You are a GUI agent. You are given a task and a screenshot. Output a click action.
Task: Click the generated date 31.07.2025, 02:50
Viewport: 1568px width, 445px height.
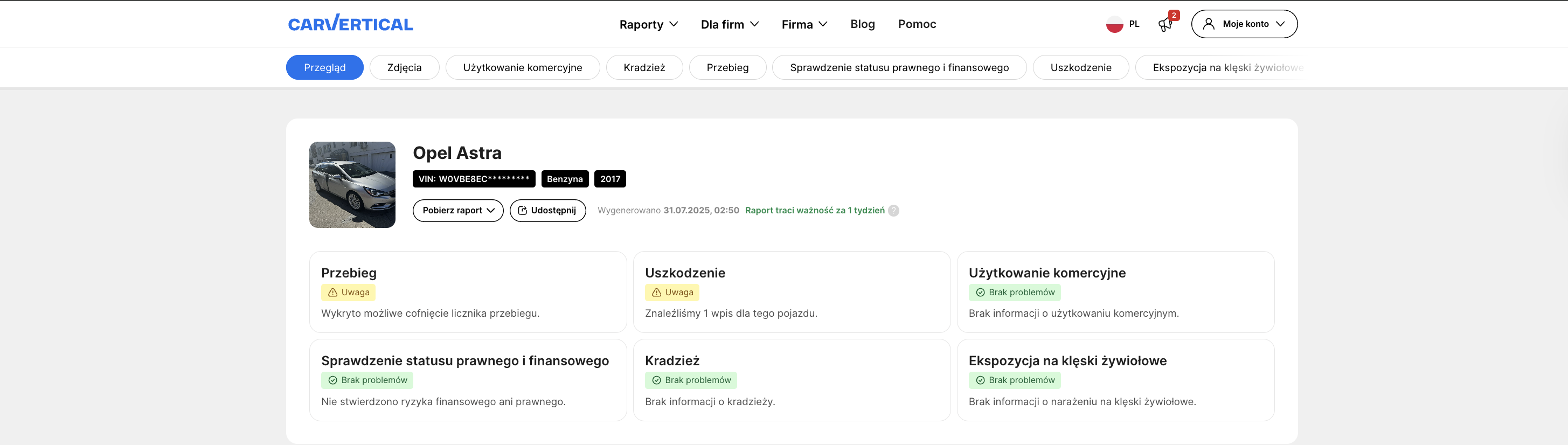[x=701, y=210]
